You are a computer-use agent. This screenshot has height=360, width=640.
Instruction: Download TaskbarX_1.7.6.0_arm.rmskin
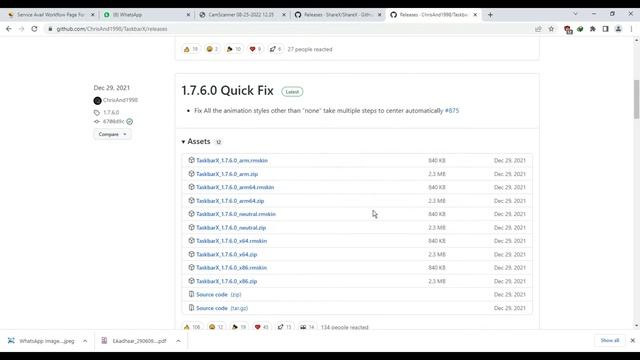[x=232, y=160]
